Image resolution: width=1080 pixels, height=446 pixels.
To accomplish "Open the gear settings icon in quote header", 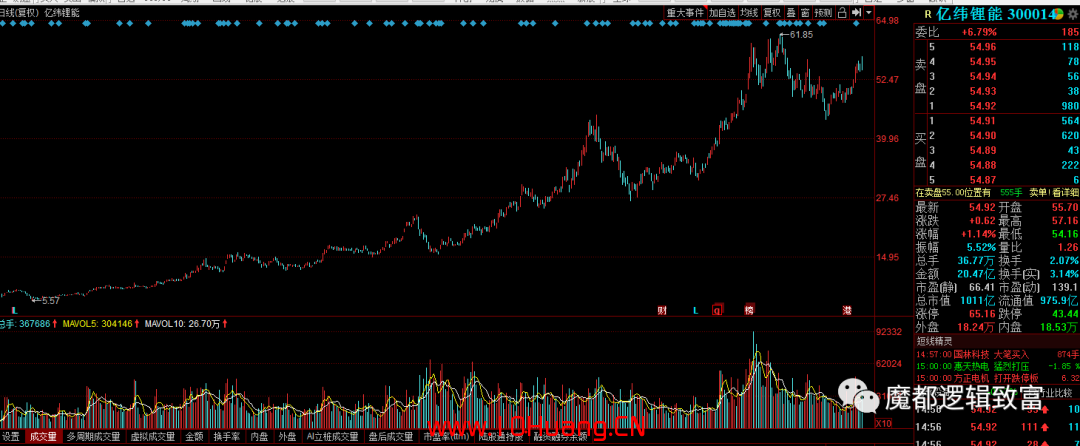I will pos(1072,14).
